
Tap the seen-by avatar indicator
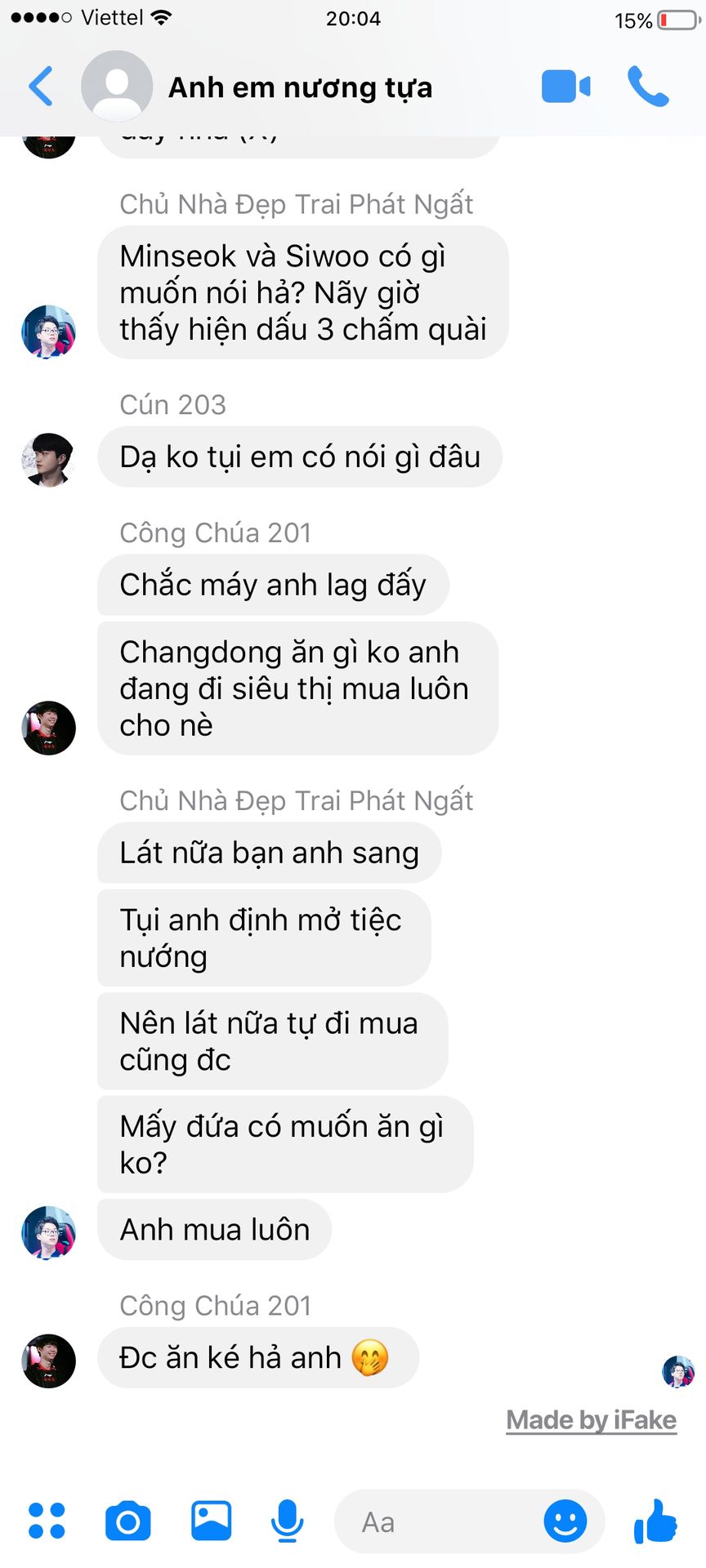point(678,1371)
